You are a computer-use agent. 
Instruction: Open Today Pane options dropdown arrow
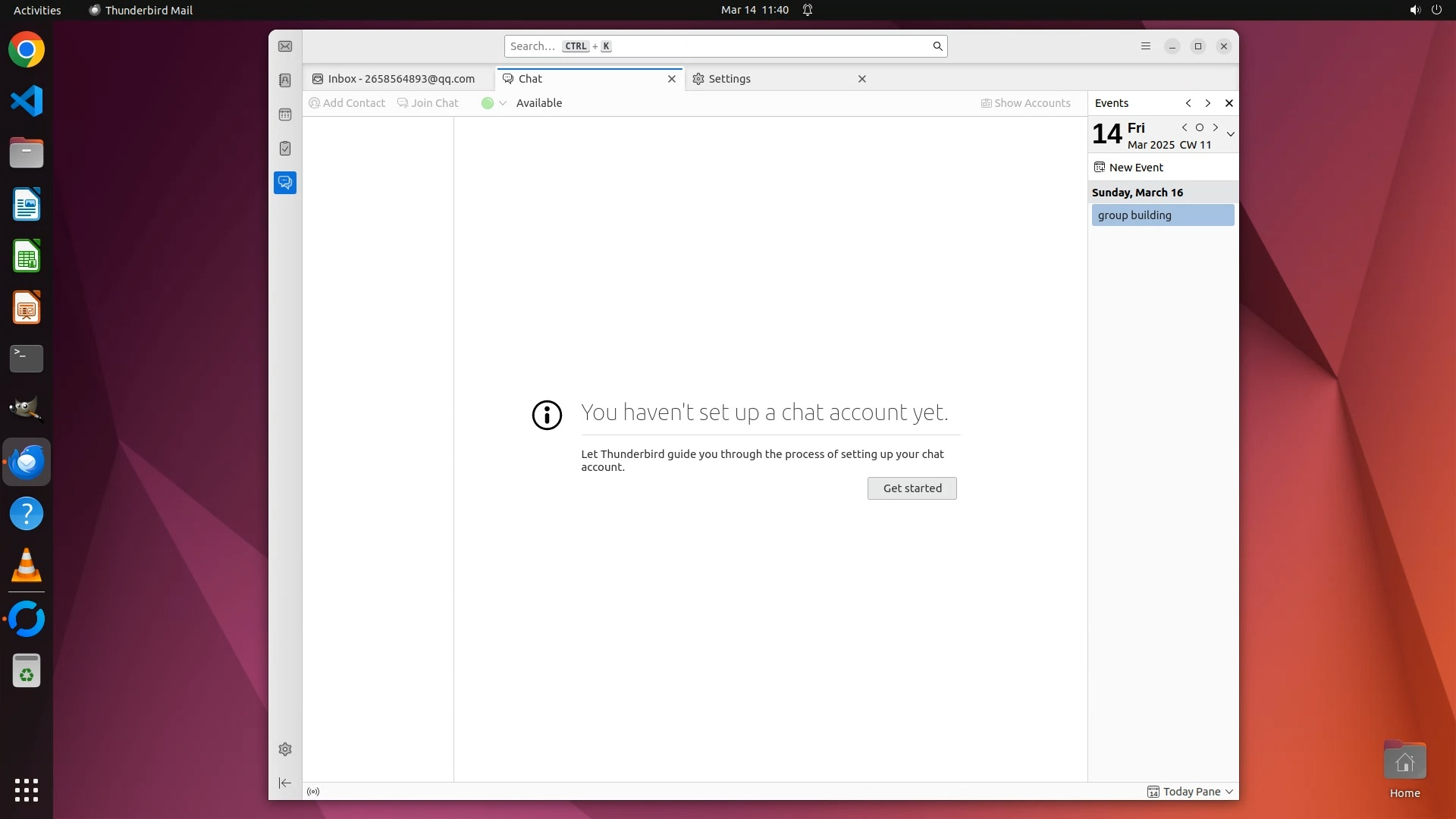coord(1229,792)
